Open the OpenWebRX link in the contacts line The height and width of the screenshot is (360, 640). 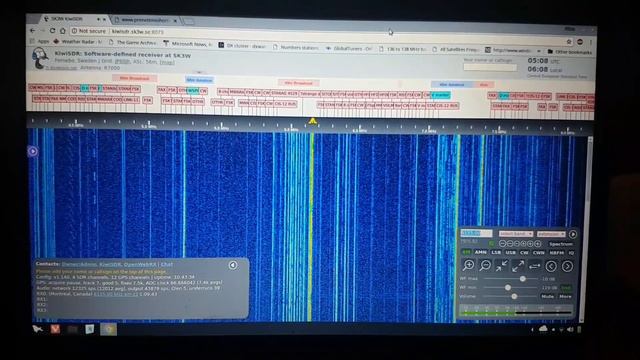(140, 264)
